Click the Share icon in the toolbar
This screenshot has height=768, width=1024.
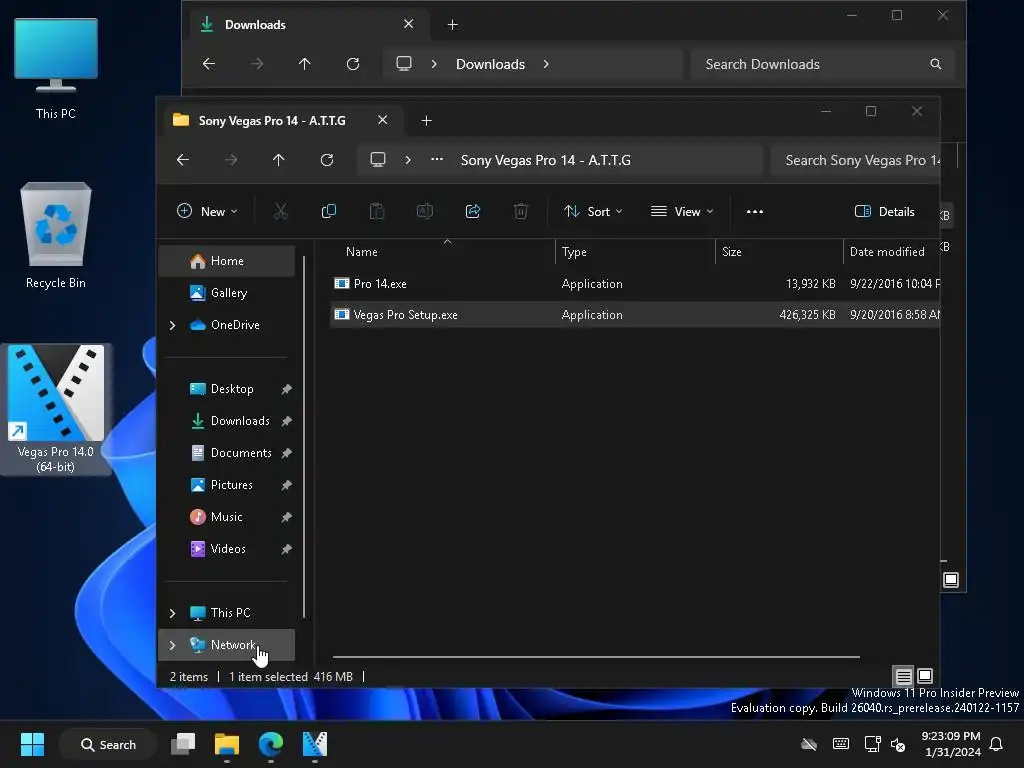[x=473, y=212]
